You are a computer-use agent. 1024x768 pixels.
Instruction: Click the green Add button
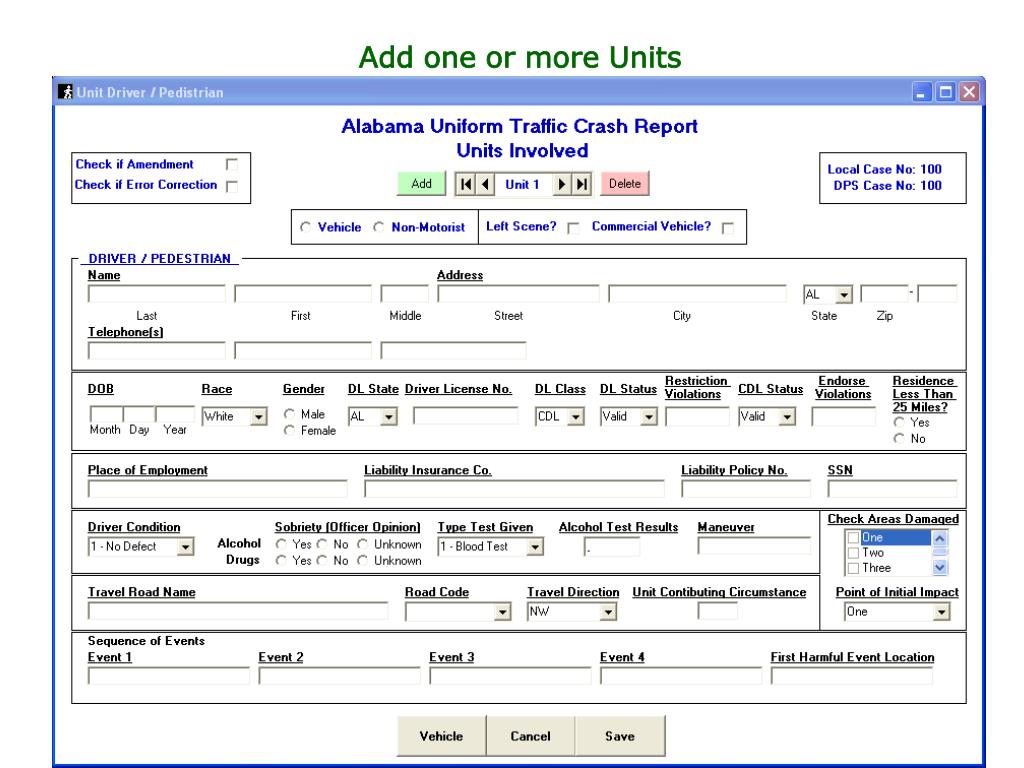(421, 184)
